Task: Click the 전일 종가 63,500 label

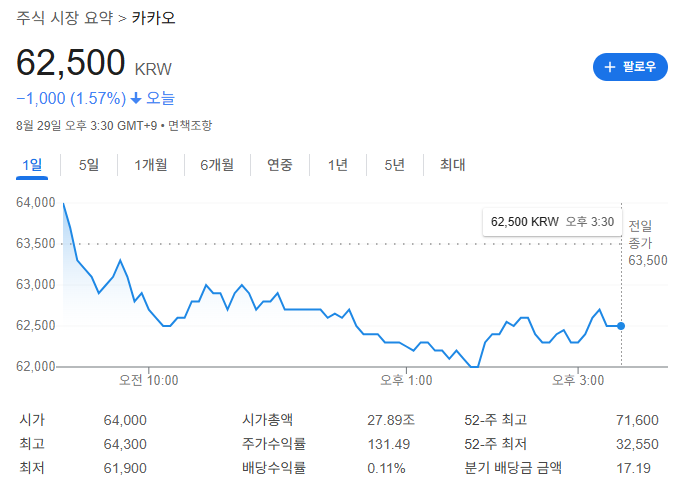Action: (x=647, y=243)
